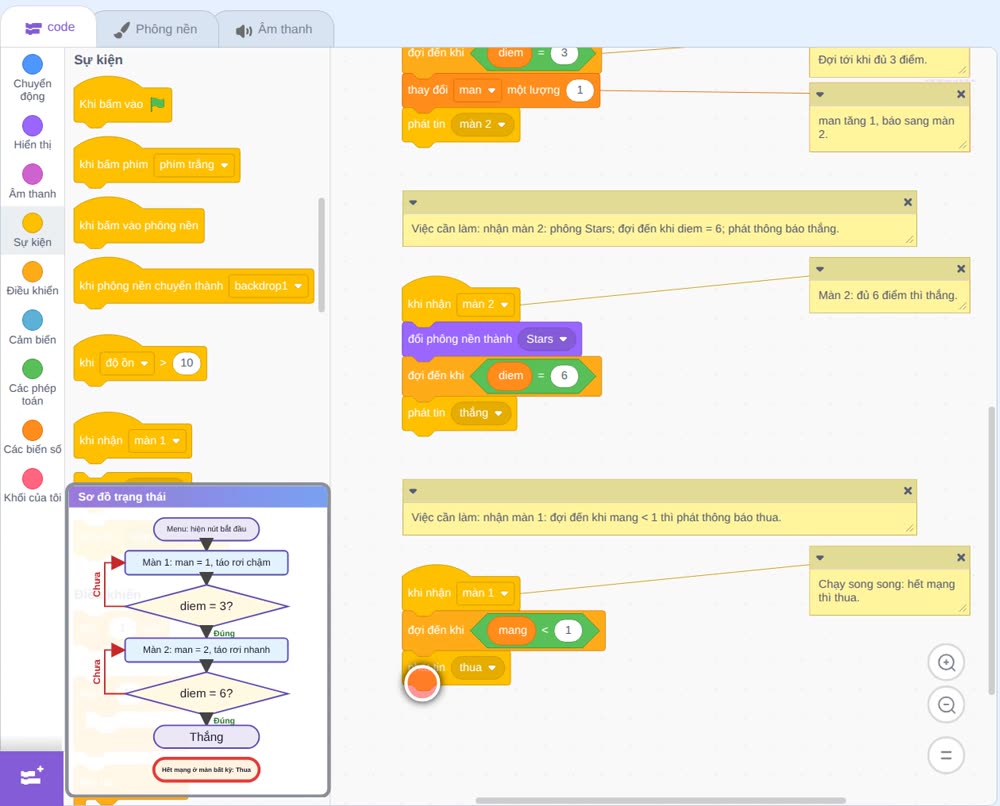Viewport: 1000px width, 806px height.
Task: Close the 'Chạy song song' comment
Action: pos(960,557)
